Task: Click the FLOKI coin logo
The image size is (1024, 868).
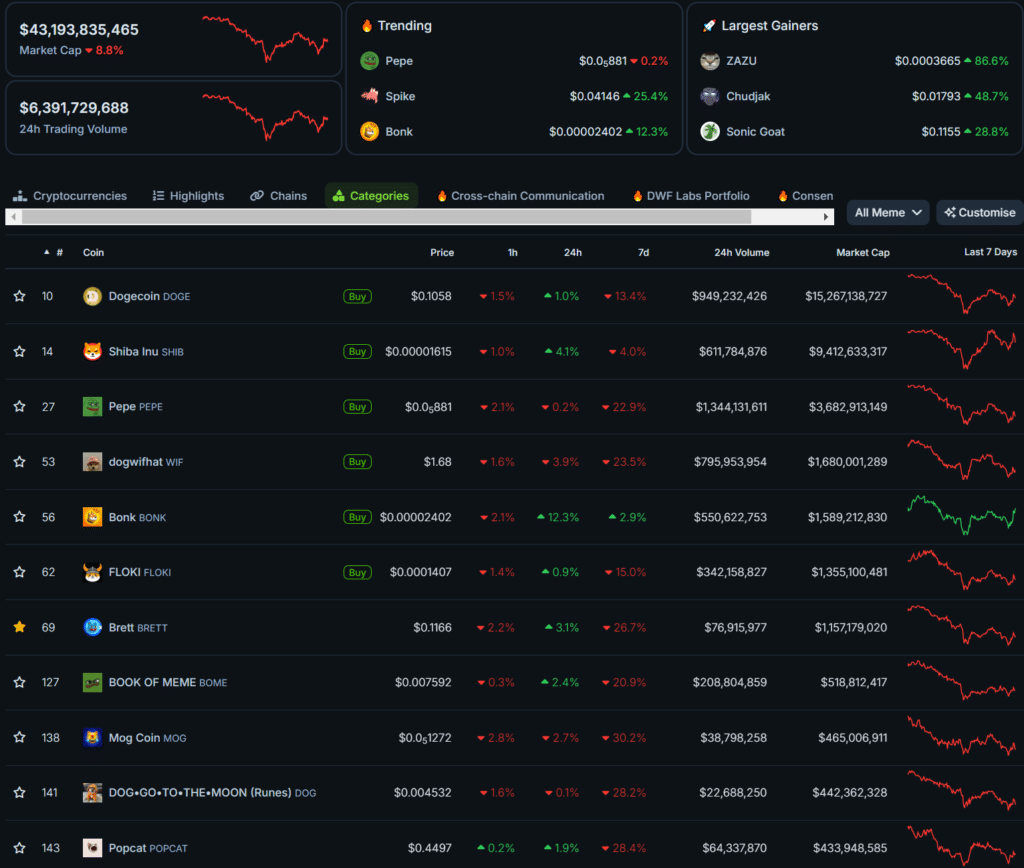Action: click(x=92, y=572)
